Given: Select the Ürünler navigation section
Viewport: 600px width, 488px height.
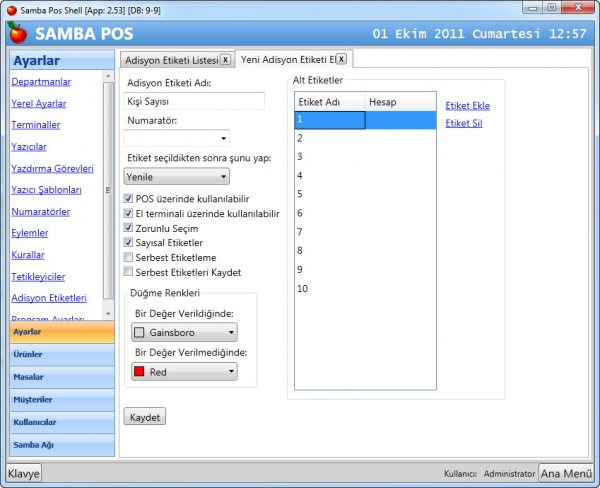Looking at the screenshot, I should 62,354.
